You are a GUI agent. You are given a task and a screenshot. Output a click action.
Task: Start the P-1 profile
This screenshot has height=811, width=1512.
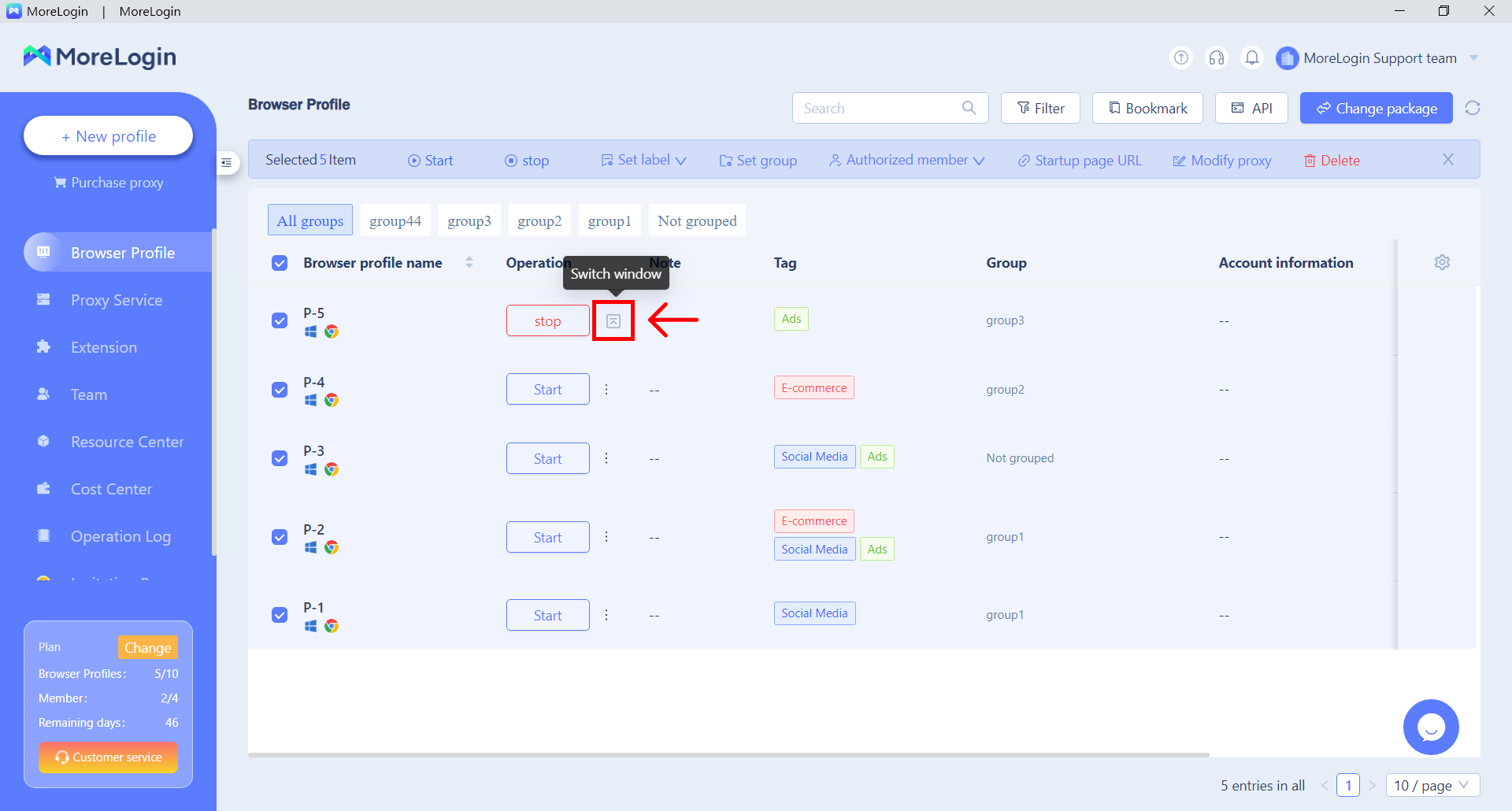tap(547, 615)
